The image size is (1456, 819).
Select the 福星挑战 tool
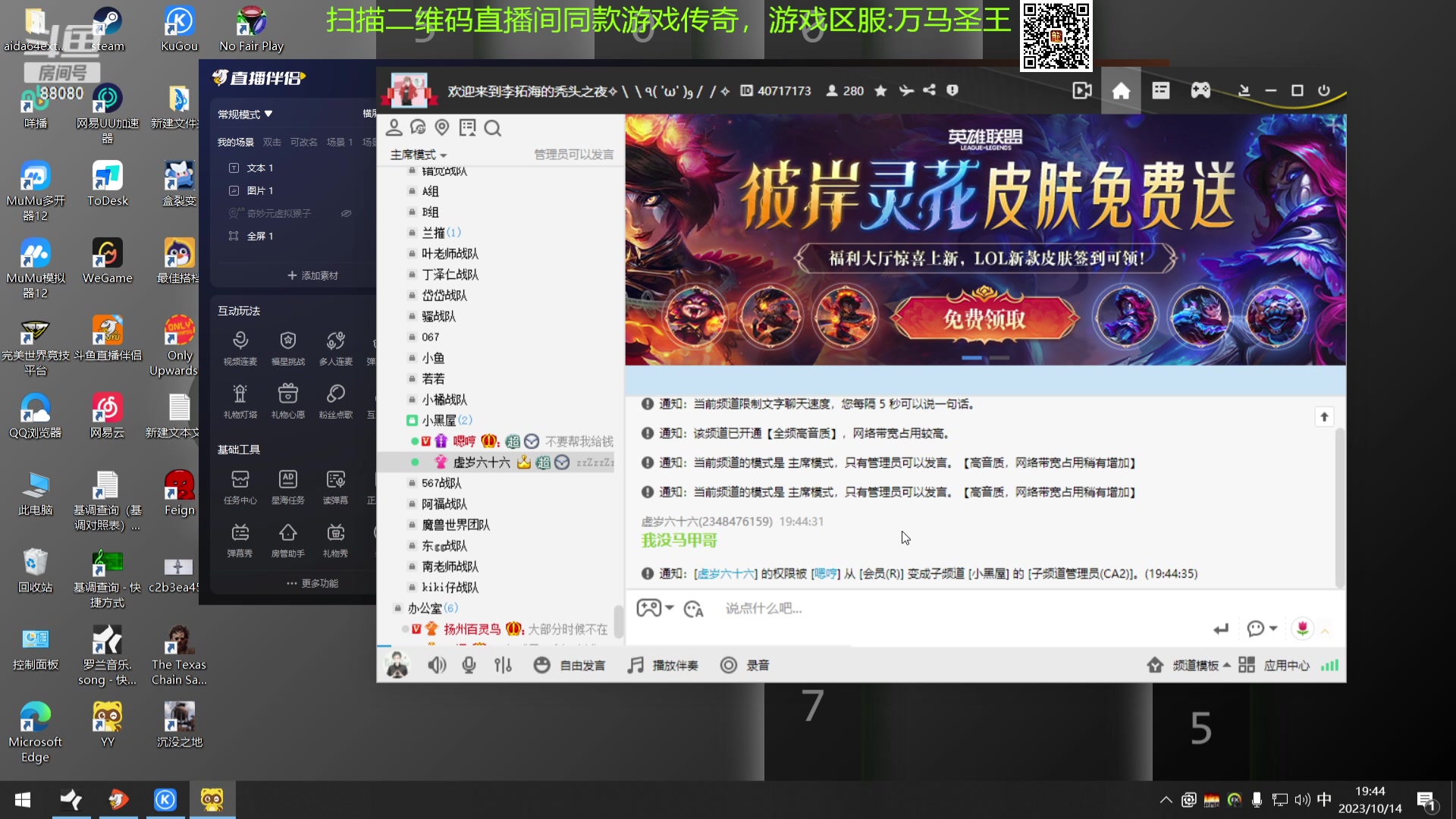[x=288, y=347]
